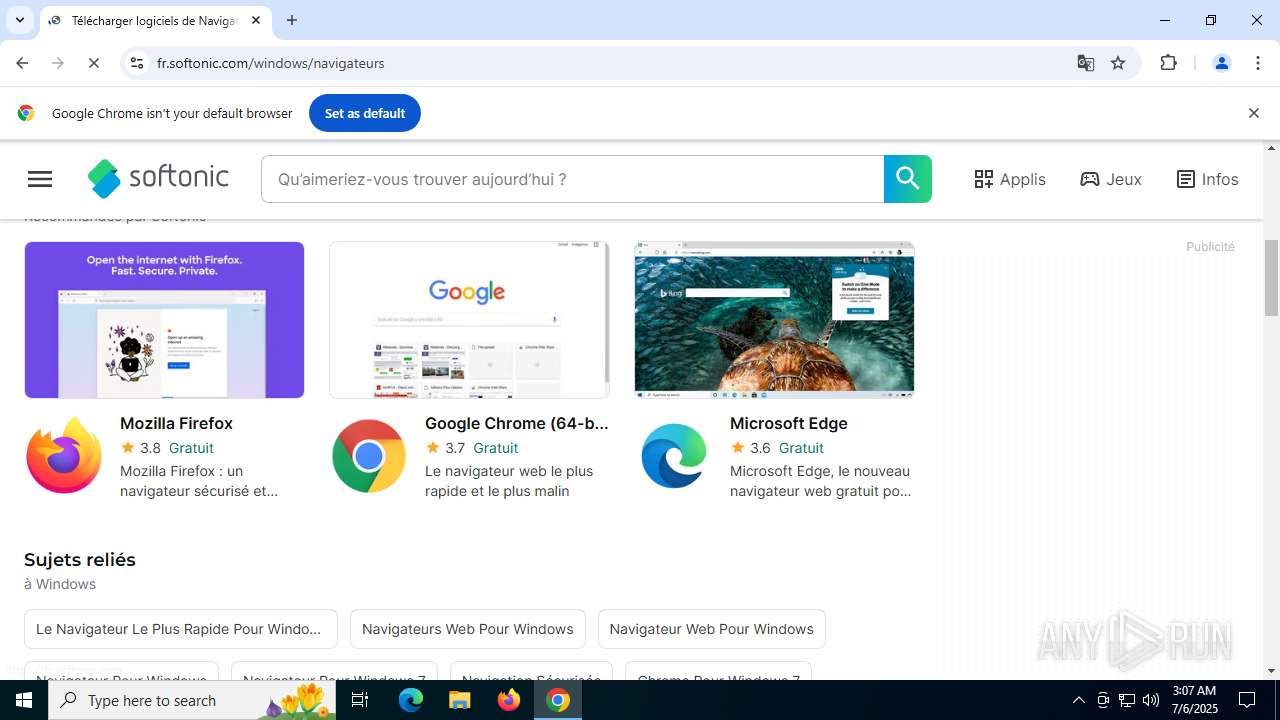Show hidden system tray icons
This screenshot has height=720, width=1280.
click(x=1078, y=700)
